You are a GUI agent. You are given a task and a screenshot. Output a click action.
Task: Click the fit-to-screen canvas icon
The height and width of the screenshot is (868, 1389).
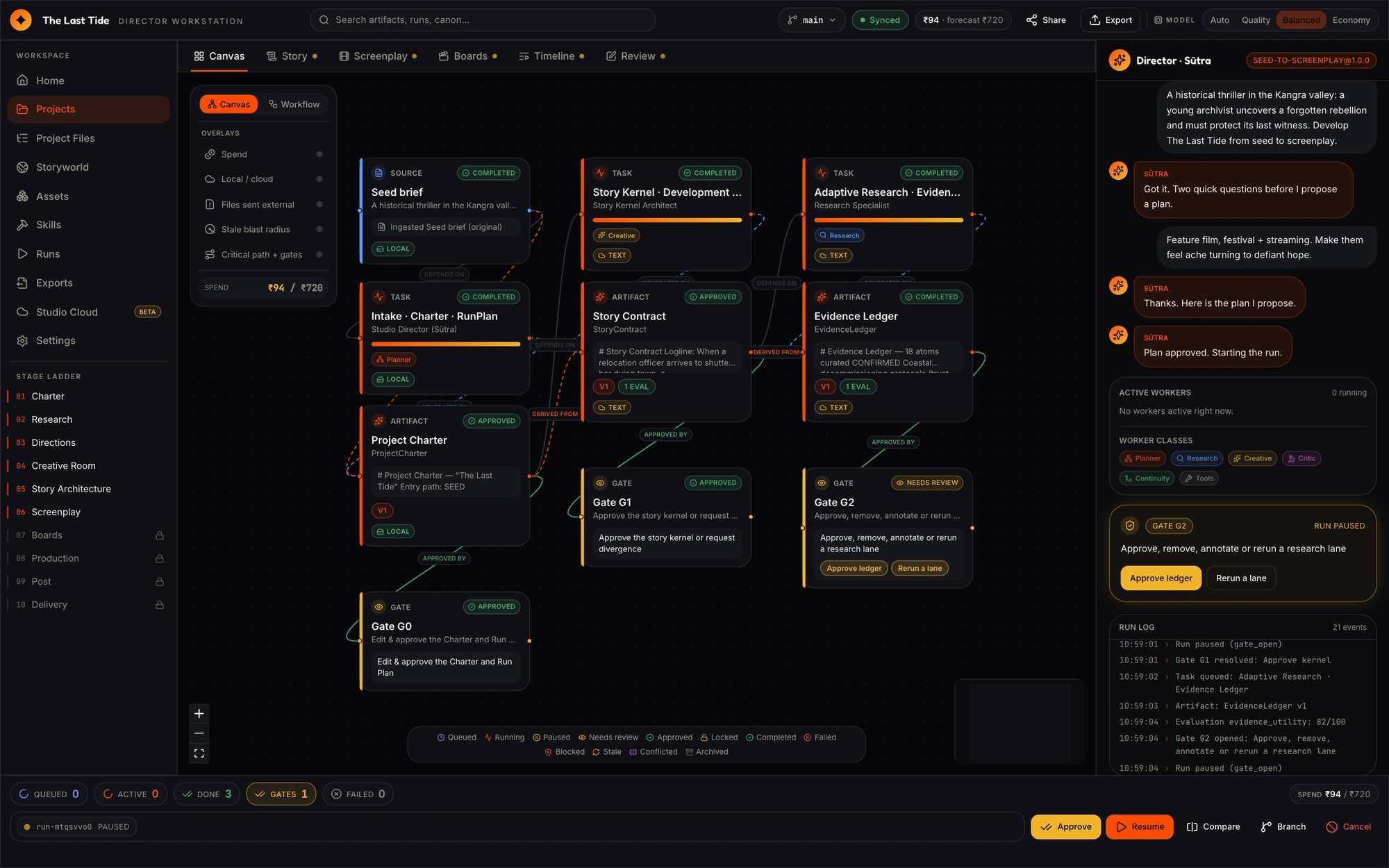point(199,753)
